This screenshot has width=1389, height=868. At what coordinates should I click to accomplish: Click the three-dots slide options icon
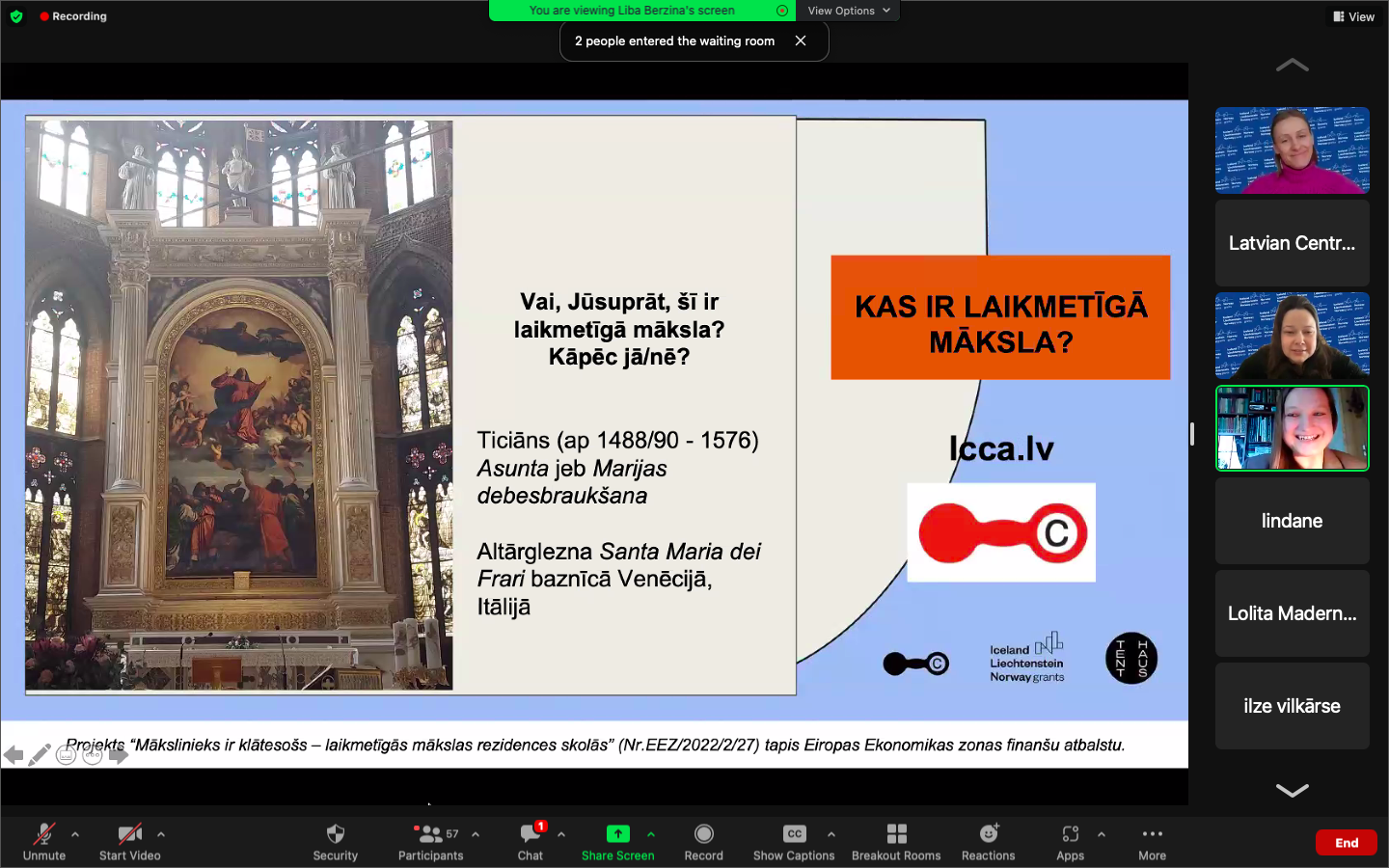point(93,755)
